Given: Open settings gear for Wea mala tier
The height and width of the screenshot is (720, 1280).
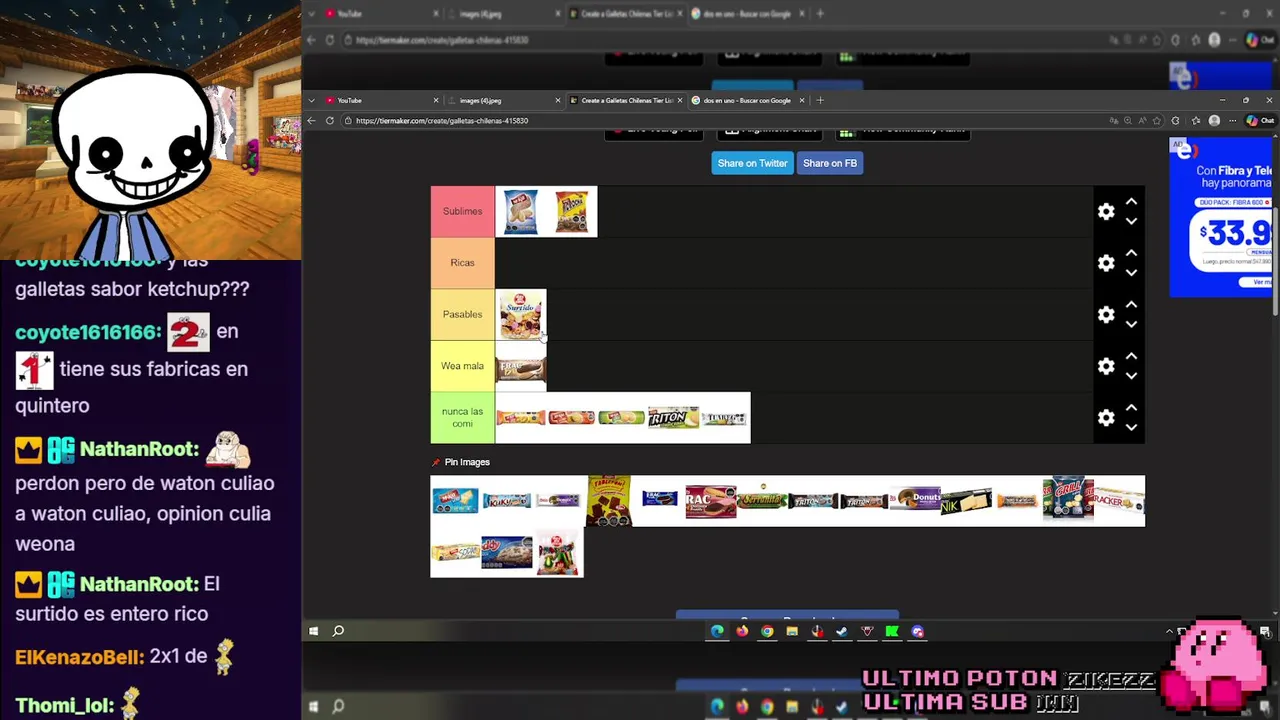Looking at the screenshot, I should pos(1106,366).
